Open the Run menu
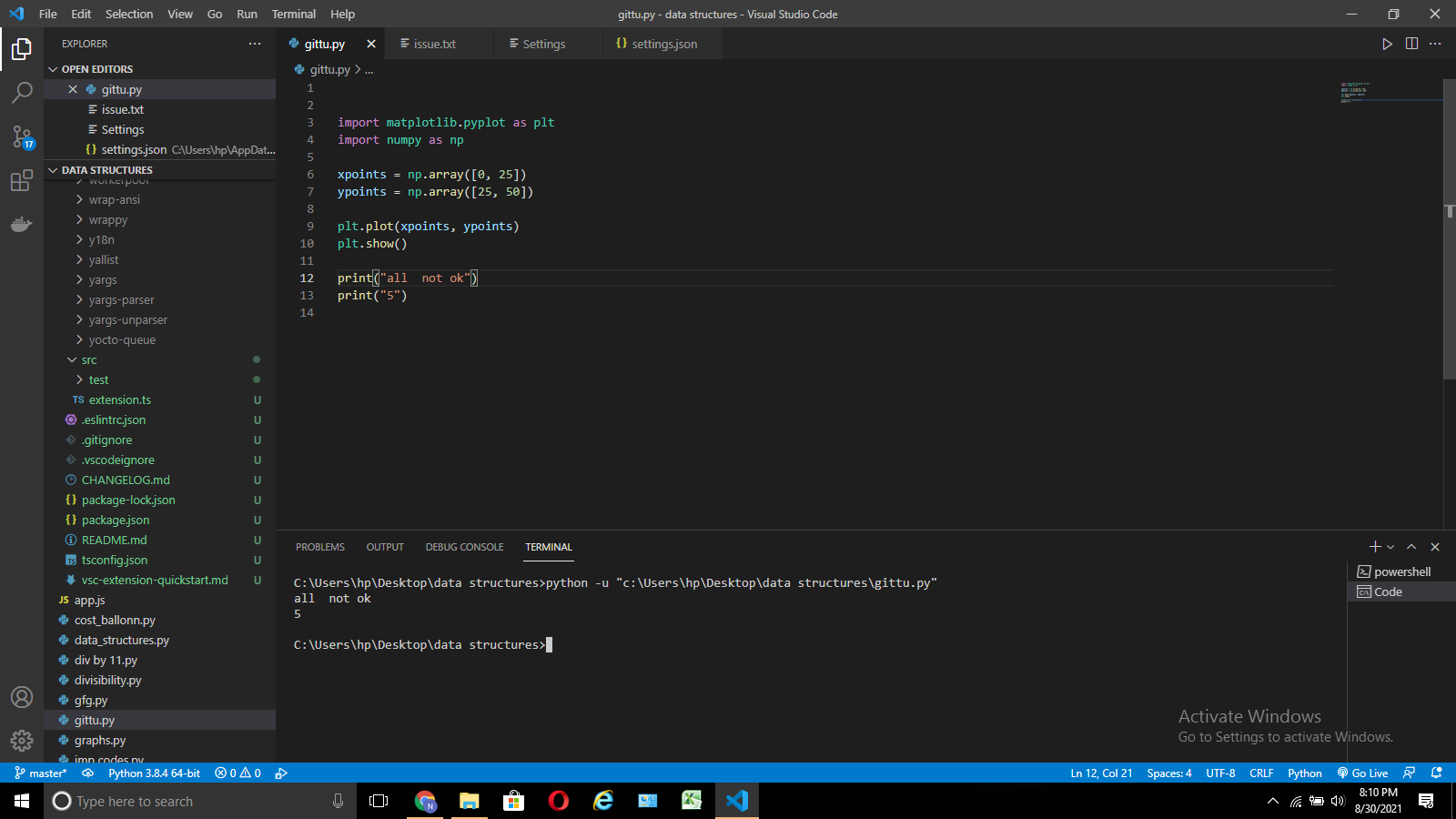Image resolution: width=1456 pixels, height=819 pixels. coord(247,14)
